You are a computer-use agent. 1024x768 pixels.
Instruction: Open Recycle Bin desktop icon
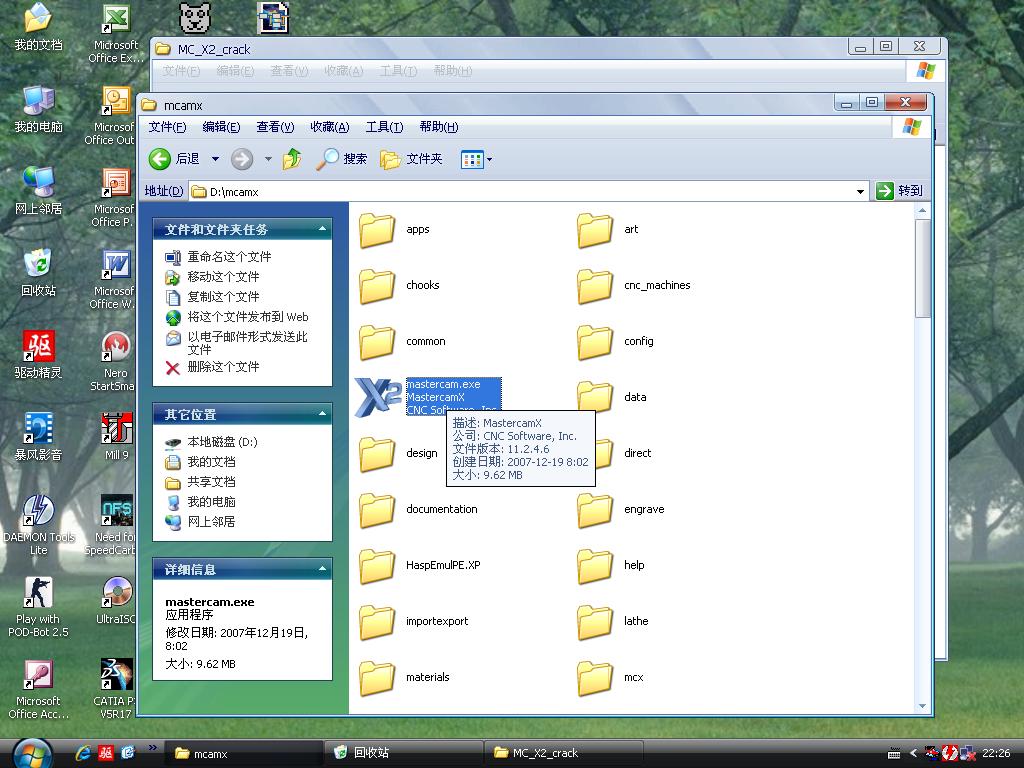pos(38,273)
